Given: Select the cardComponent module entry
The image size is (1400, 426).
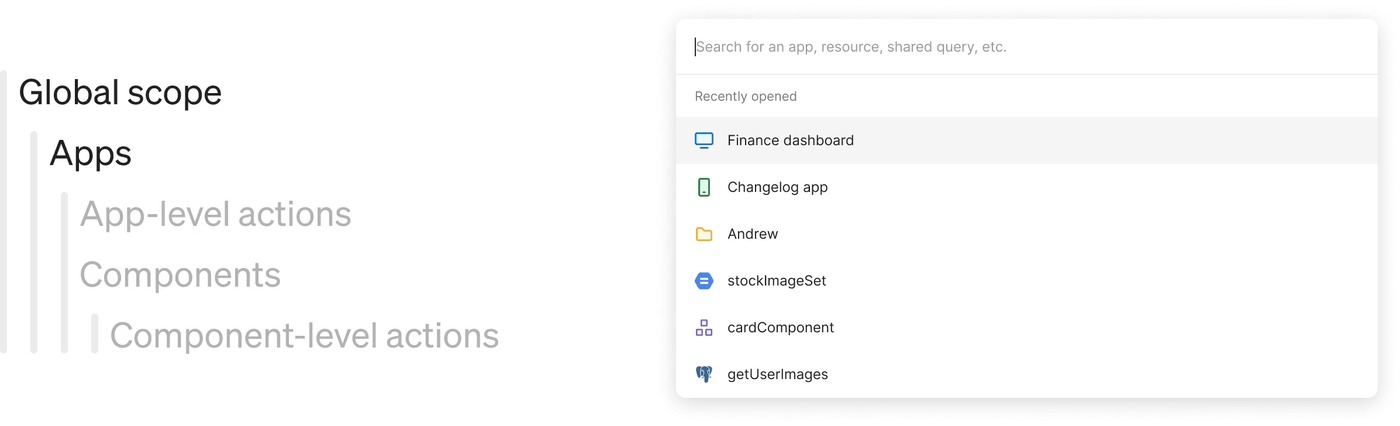Looking at the screenshot, I should pos(780,328).
